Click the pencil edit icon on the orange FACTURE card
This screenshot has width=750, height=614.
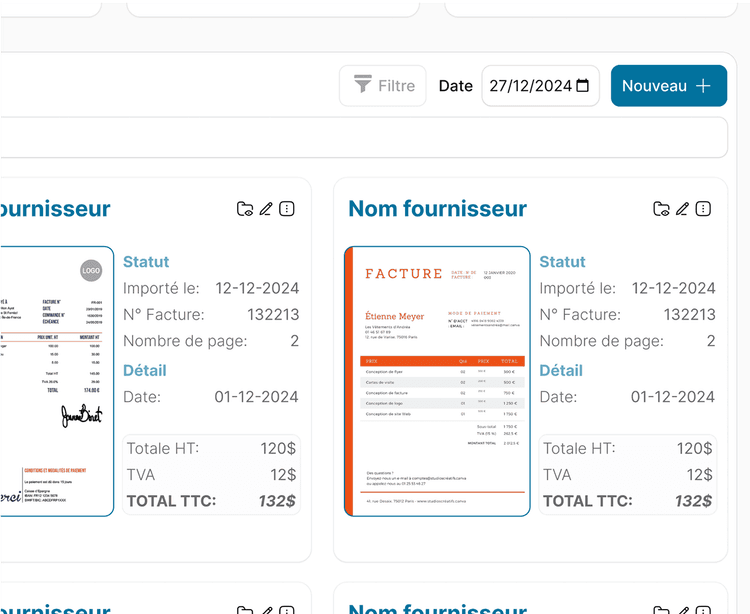[x=683, y=209]
